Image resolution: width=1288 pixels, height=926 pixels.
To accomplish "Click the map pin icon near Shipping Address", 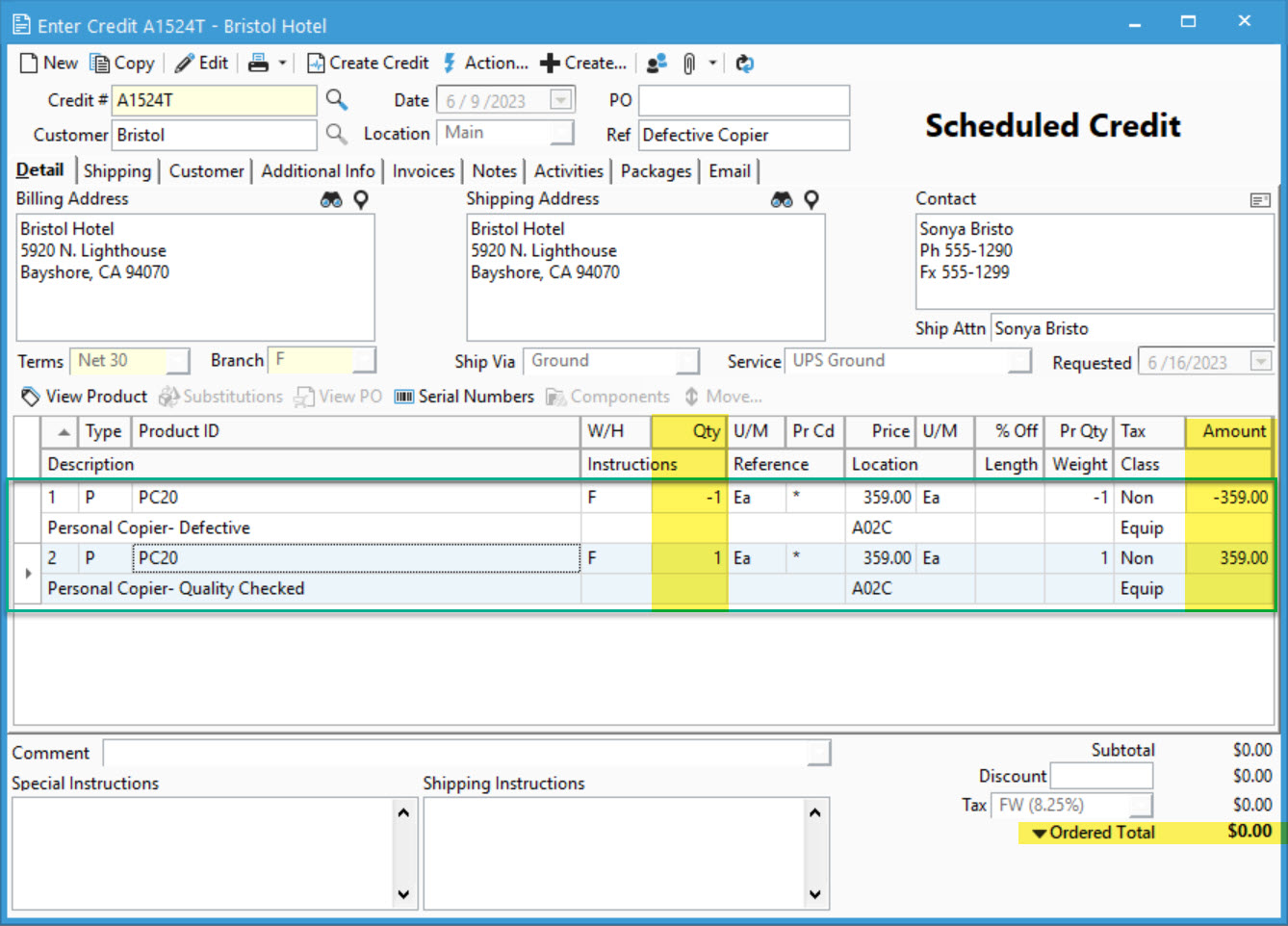I will (x=811, y=199).
